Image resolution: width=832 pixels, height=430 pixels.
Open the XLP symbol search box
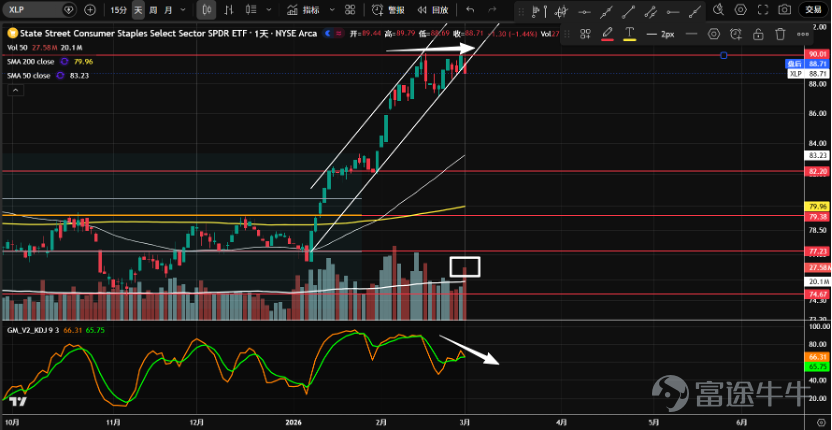(39, 10)
